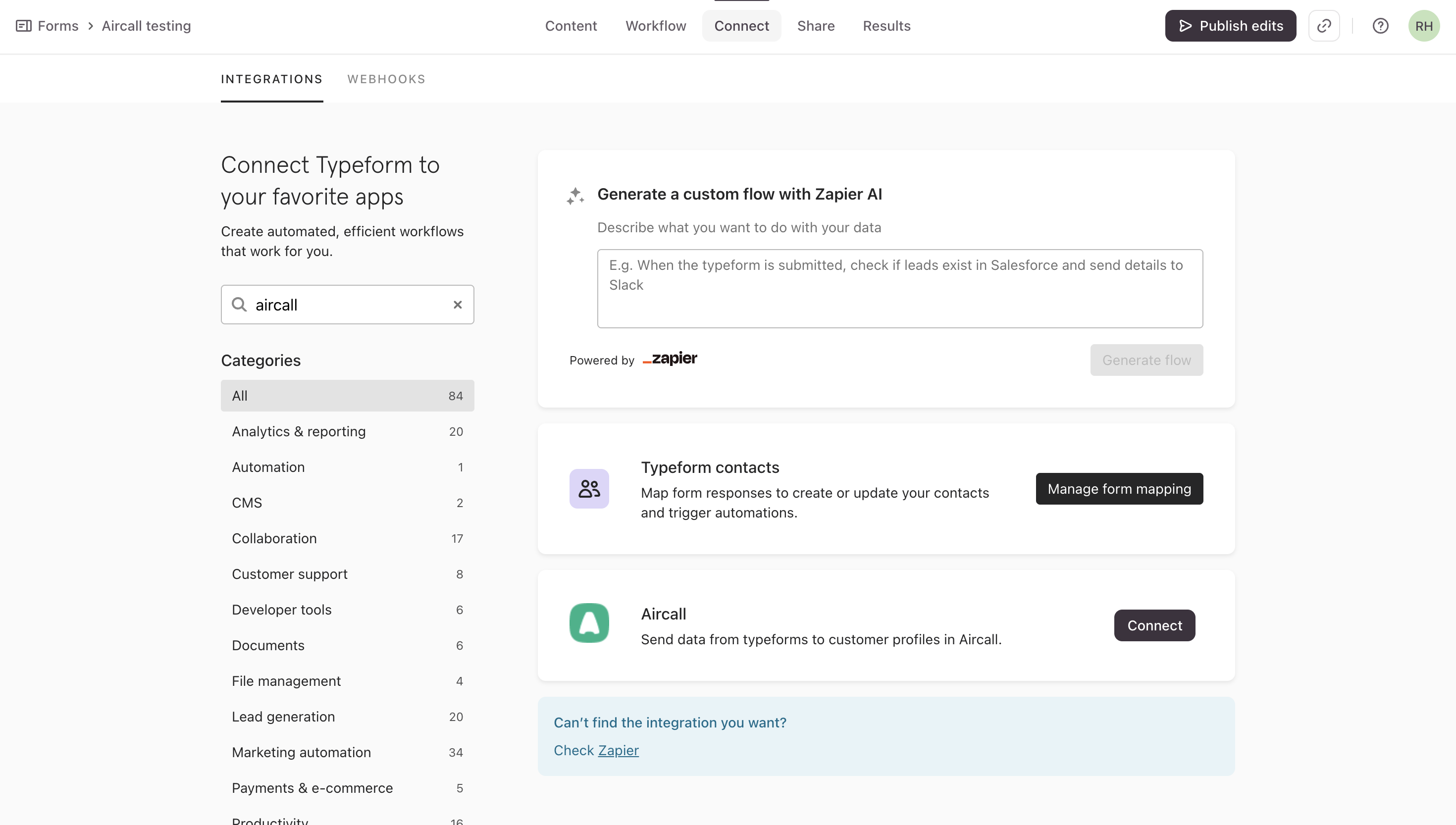
Task: Open the help question mark icon
Action: tap(1380, 25)
